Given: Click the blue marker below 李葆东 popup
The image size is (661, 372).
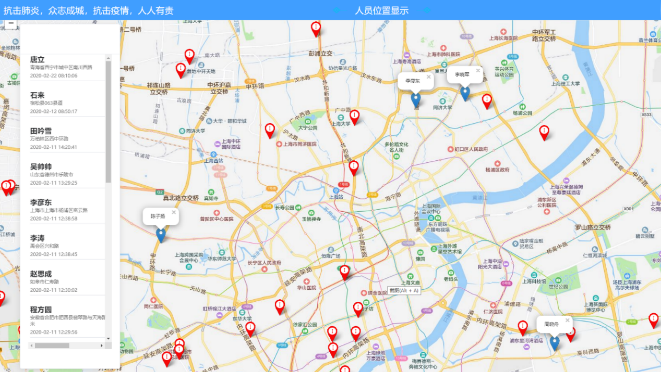Looking at the screenshot, I should coord(416,100).
